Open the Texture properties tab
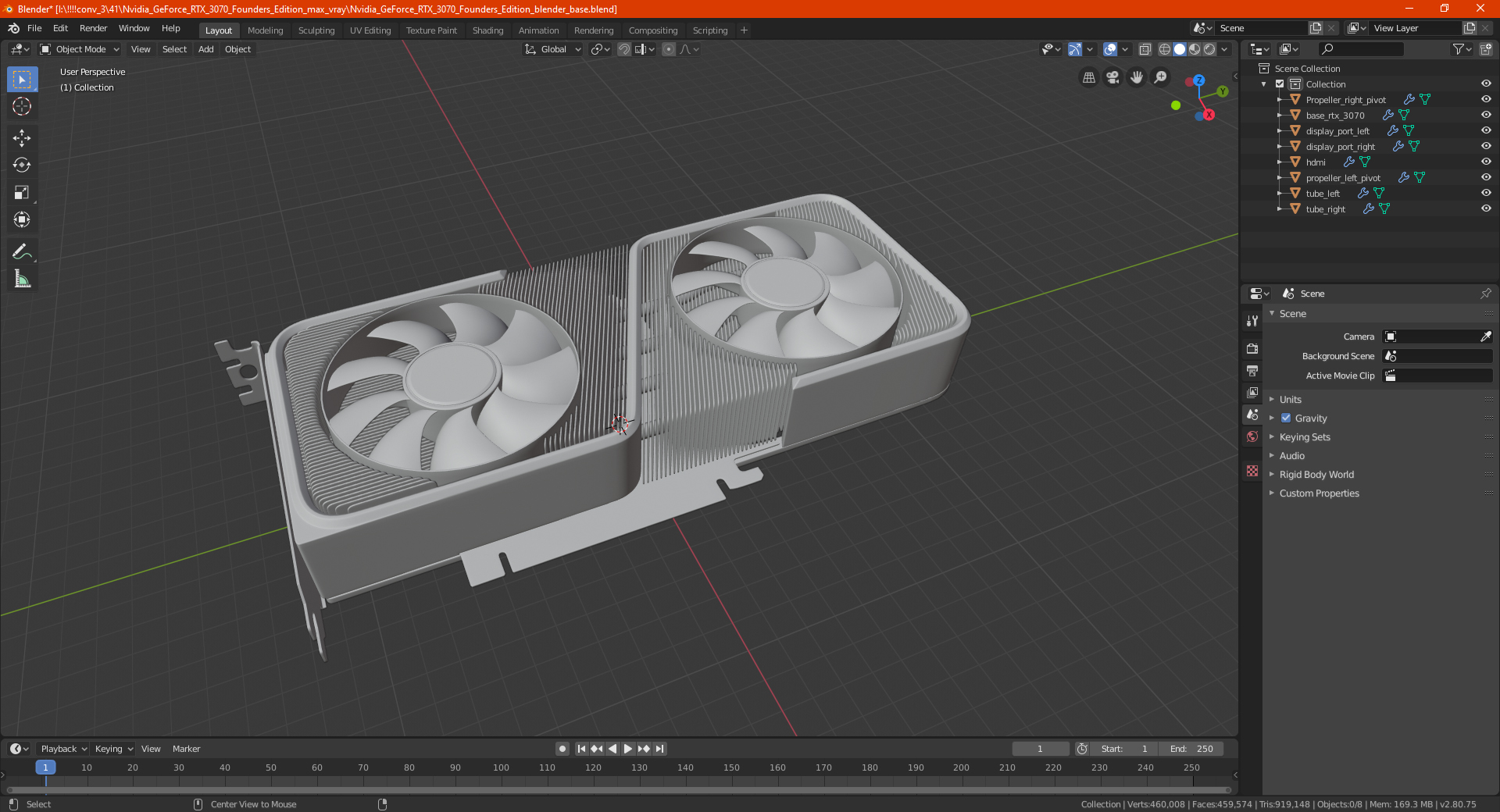The width and height of the screenshot is (1500, 812). coord(1252,471)
